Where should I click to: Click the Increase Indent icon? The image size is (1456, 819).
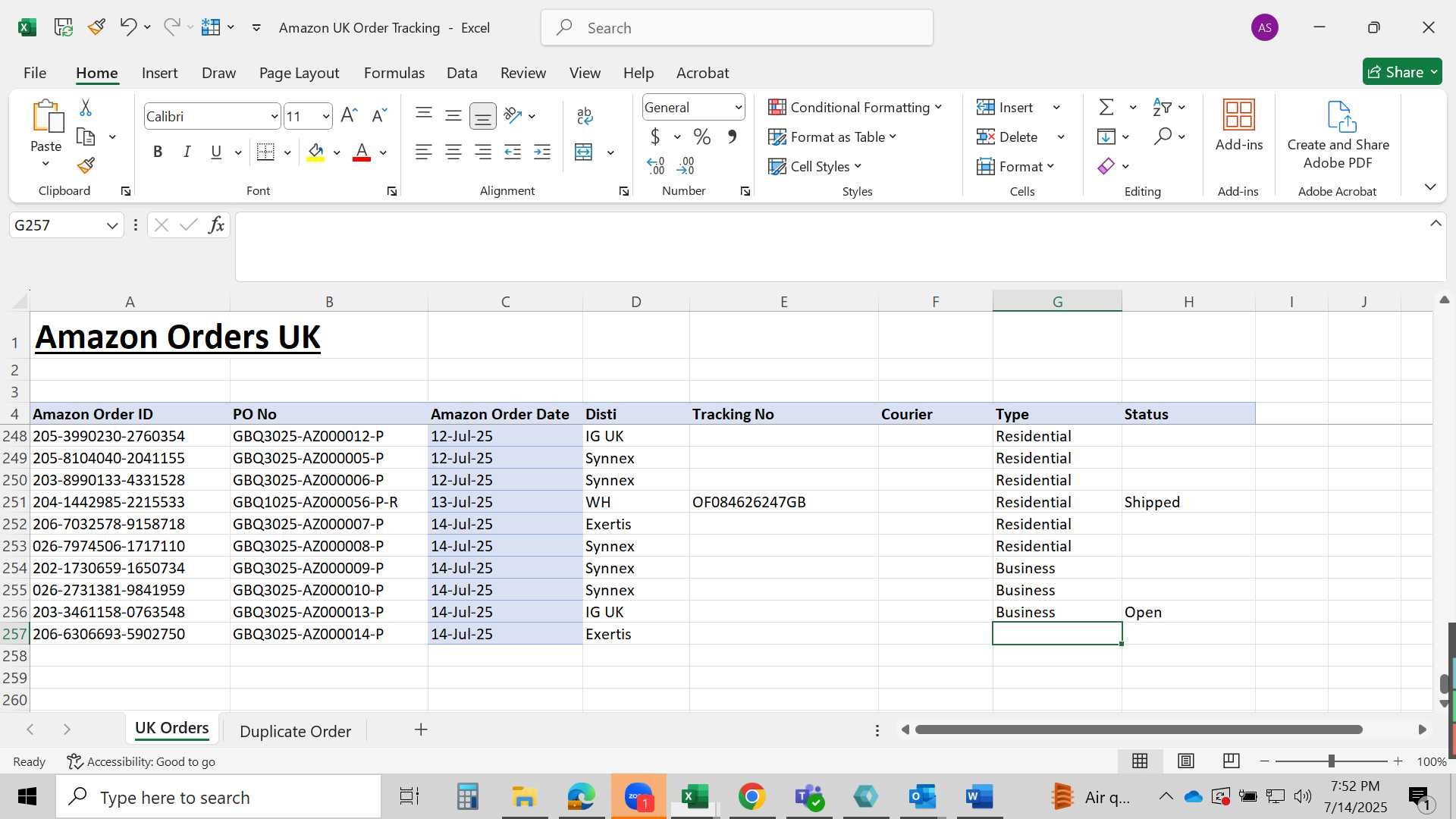(x=542, y=152)
